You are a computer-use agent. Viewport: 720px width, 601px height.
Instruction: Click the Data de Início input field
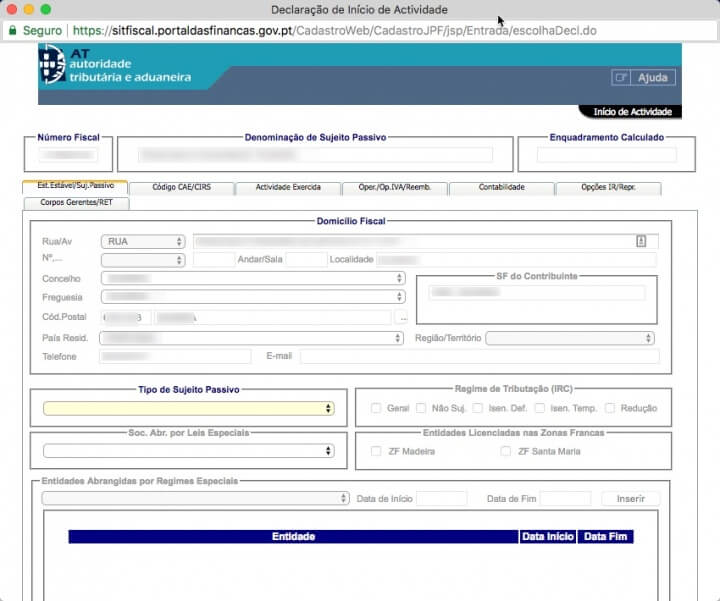(x=441, y=498)
